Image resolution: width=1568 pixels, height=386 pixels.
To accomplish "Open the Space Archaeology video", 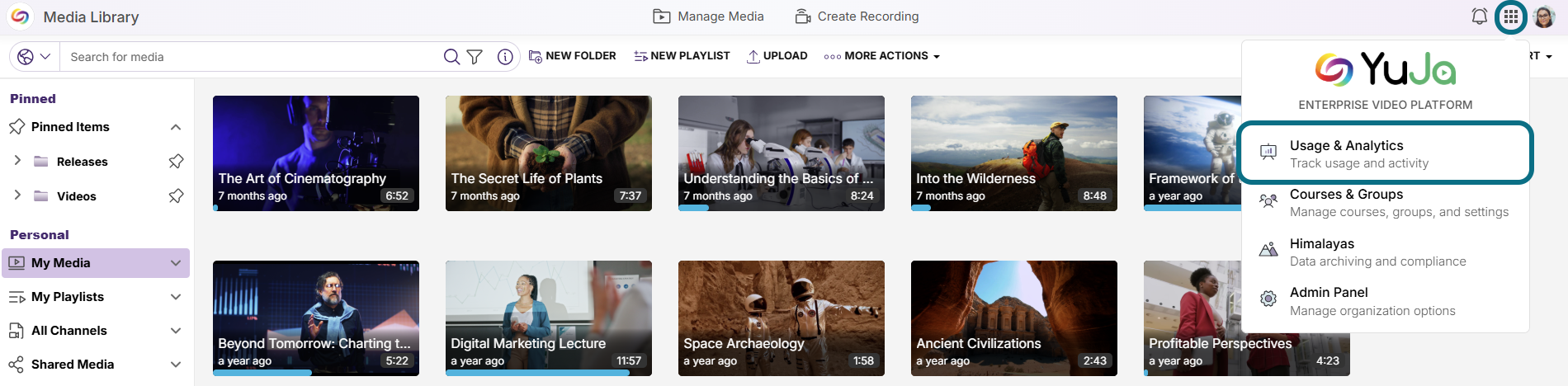I will click(782, 318).
